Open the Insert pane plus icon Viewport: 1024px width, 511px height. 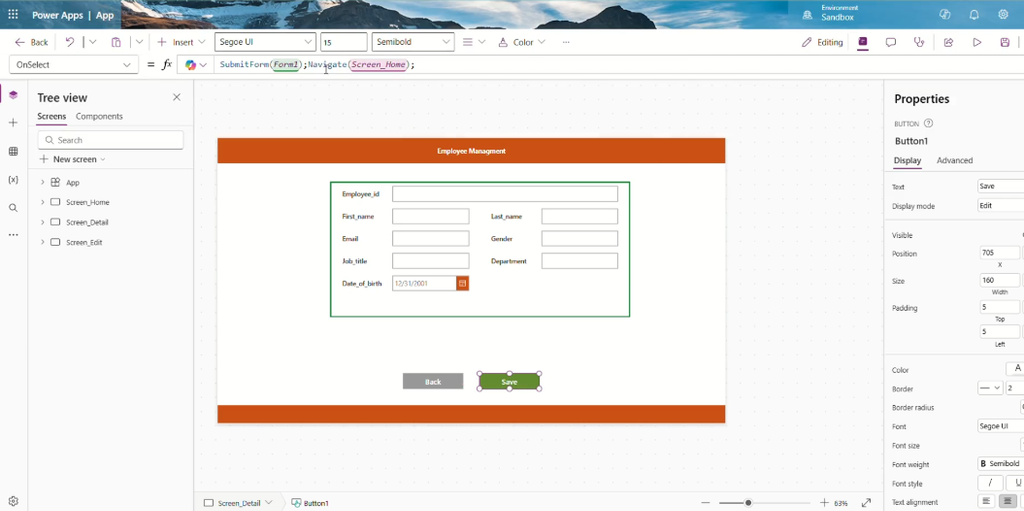click(13, 123)
